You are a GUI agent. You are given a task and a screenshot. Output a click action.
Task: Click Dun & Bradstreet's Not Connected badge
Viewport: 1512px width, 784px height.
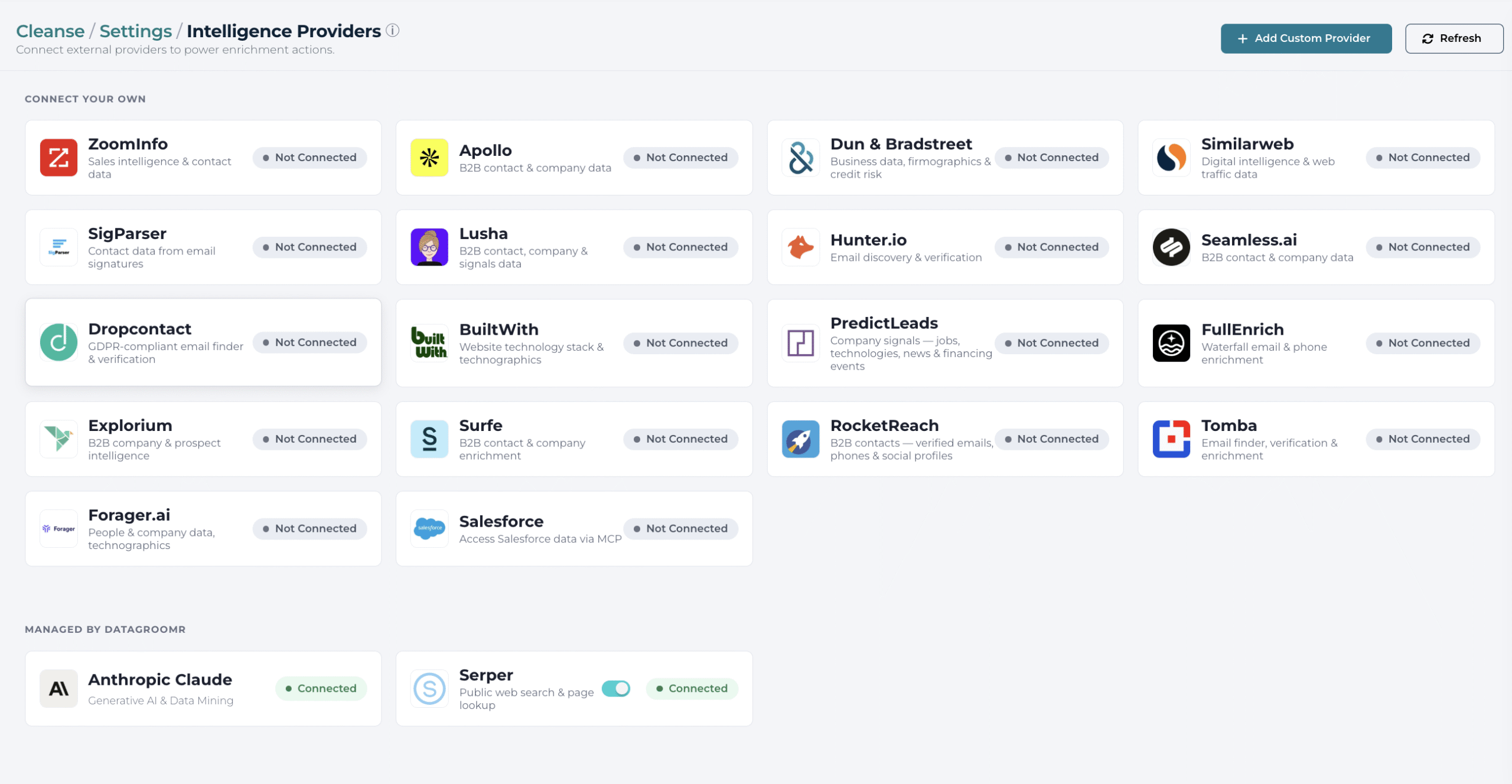click(1052, 158)
